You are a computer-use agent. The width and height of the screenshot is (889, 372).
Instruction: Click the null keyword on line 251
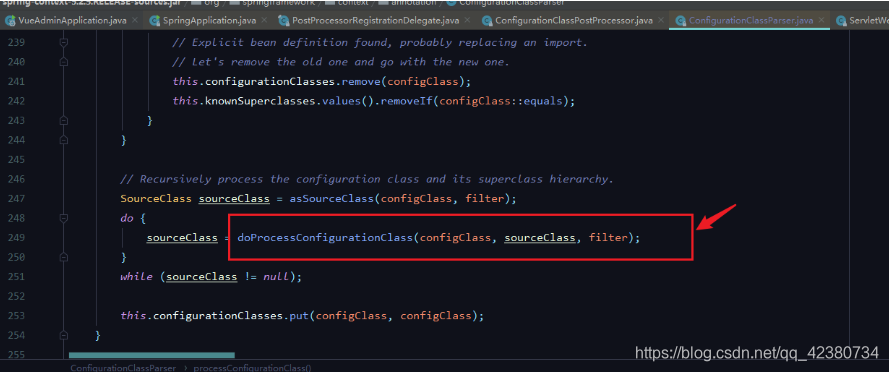coord(276,277)
